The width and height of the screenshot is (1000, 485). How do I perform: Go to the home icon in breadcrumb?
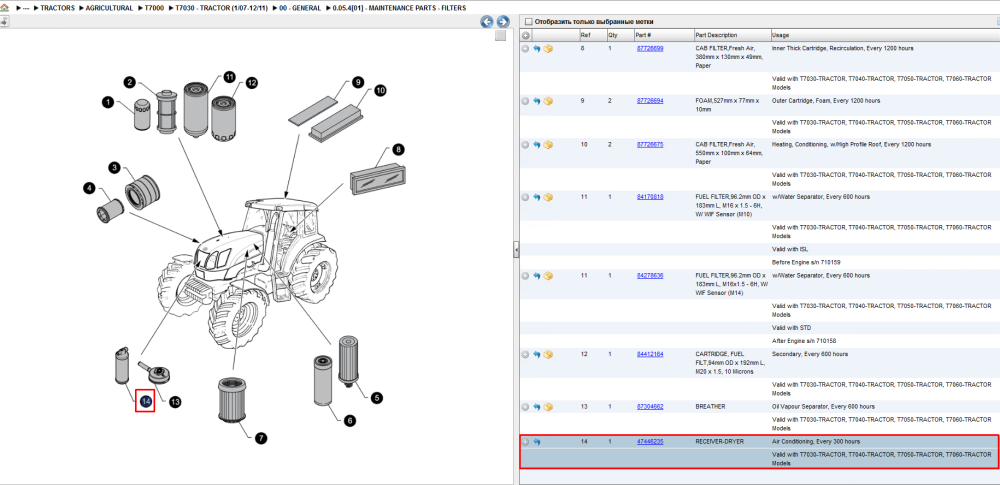pyautogui.click(x=4, y=7)
